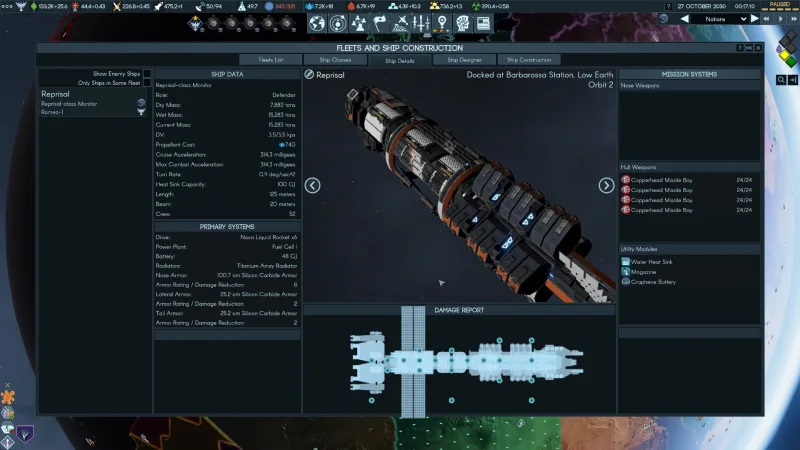The width and height of the screenshot is (800, 450).
Task: Show next ship with right circle arrow
Action: tap(606, 185)
